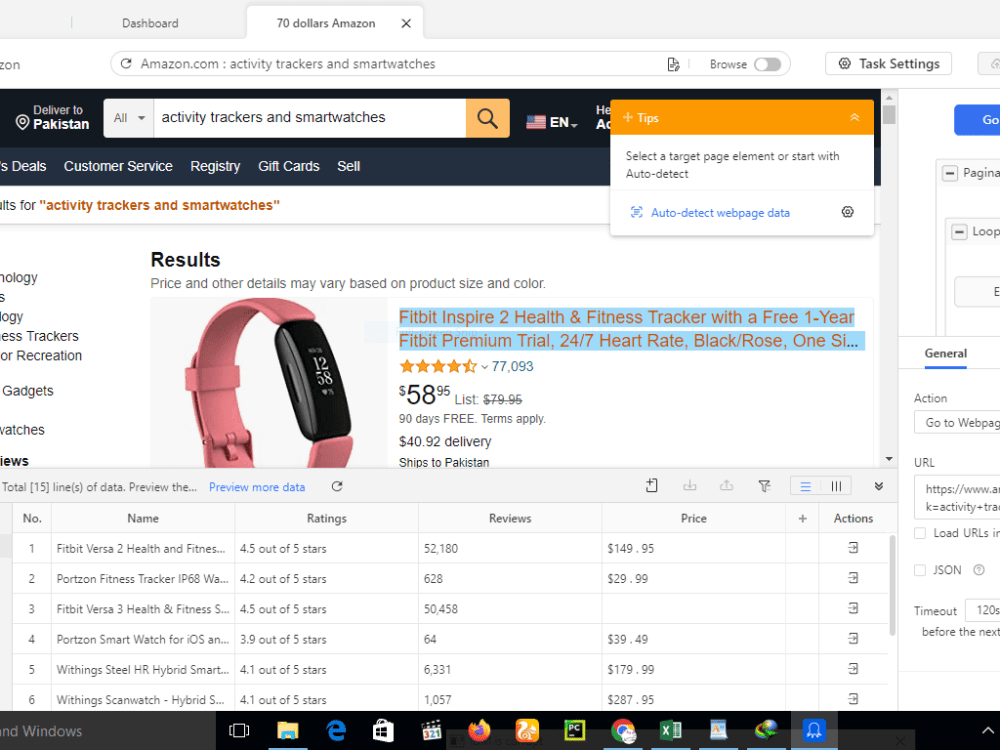Screen dimensions: 1000x750
Task: Toggle the Browse mode switch
Action: [x=767, y=64]
